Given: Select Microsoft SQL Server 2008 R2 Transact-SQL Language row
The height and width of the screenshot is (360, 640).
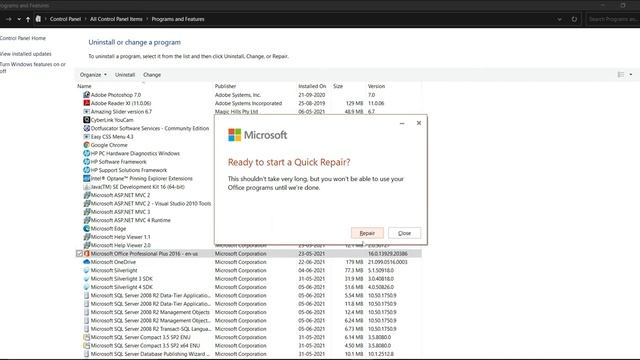Looking at the screenshot, I should 249,329.
